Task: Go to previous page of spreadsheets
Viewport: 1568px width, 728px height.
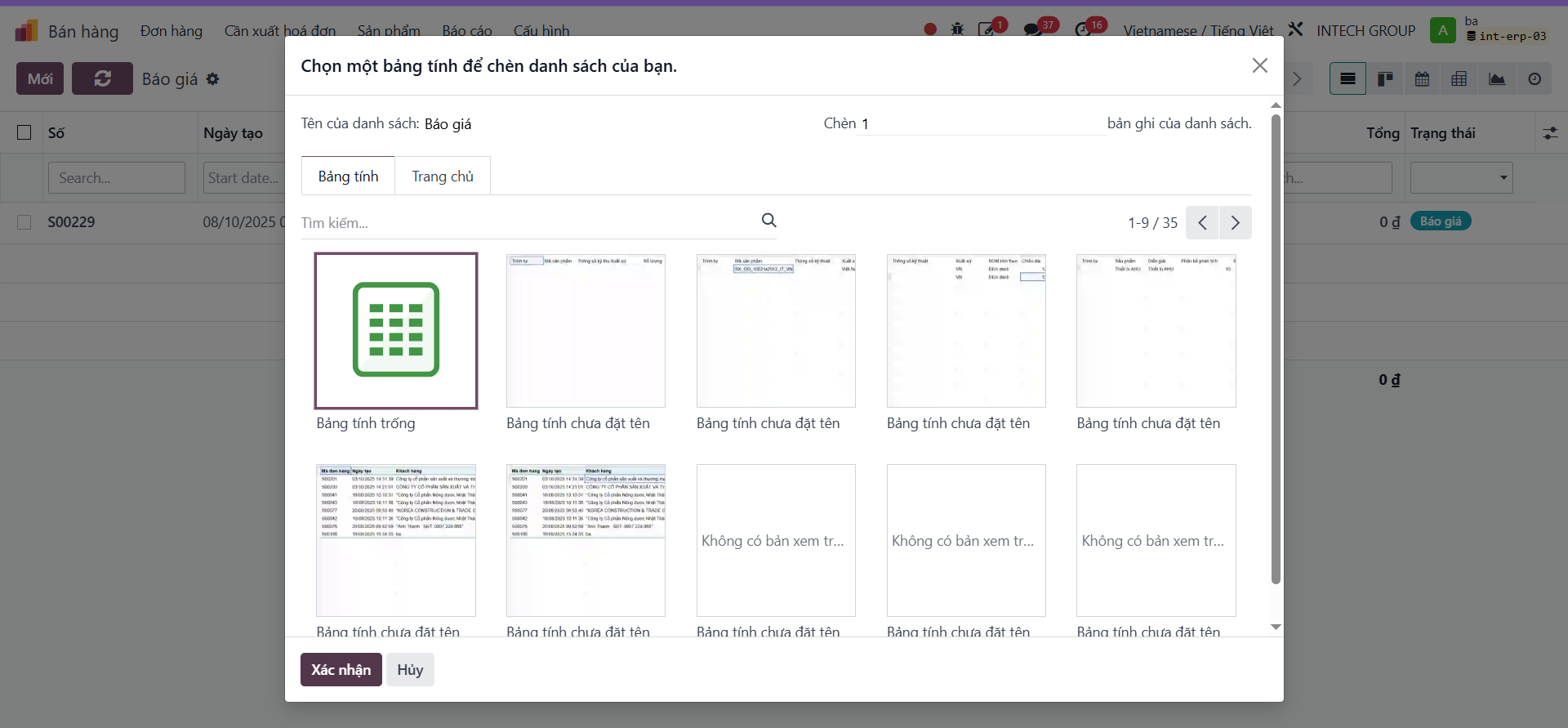Action: [1202, 223]
